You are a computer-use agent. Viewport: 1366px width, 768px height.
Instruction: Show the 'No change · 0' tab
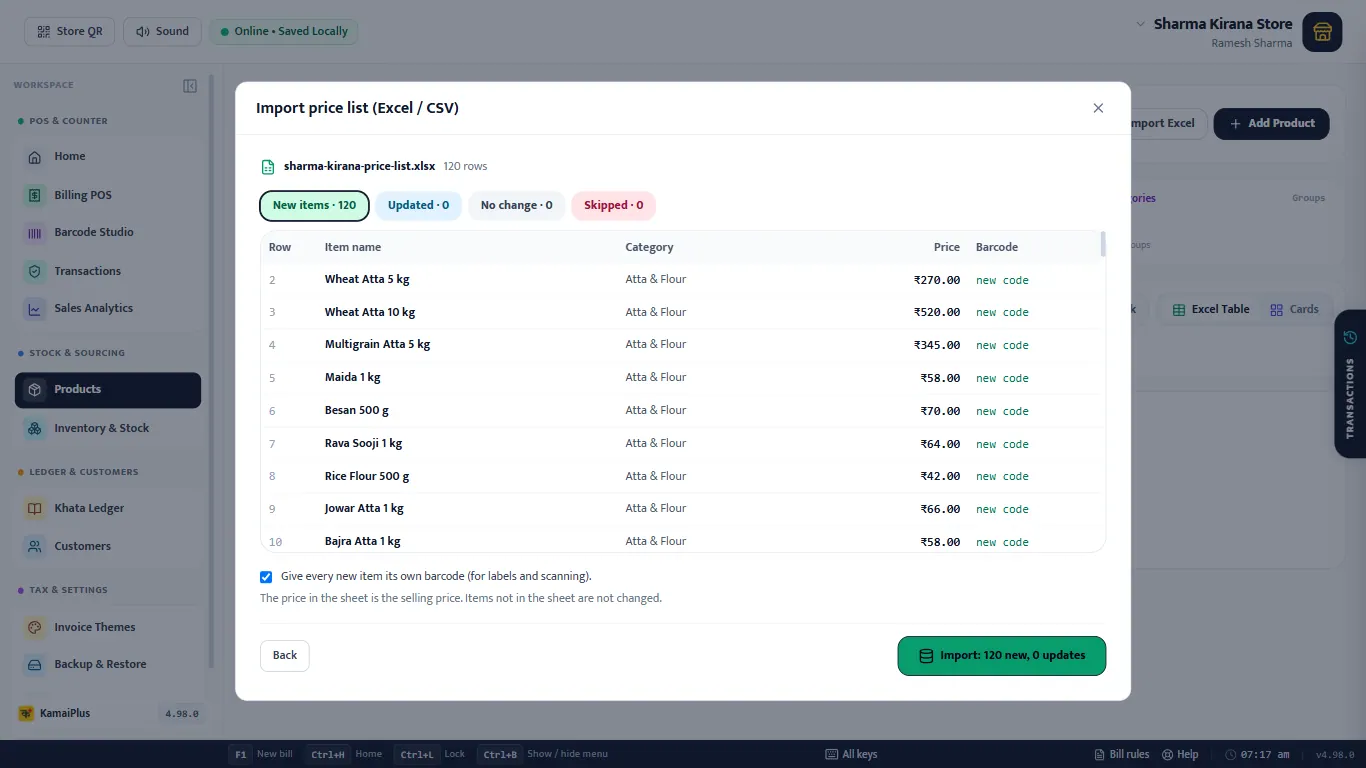[x=517, y=206]
